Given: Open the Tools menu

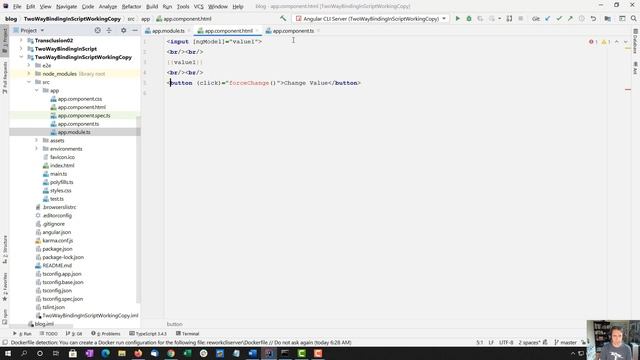Looking at the screenshot, I should coord(183,7).
